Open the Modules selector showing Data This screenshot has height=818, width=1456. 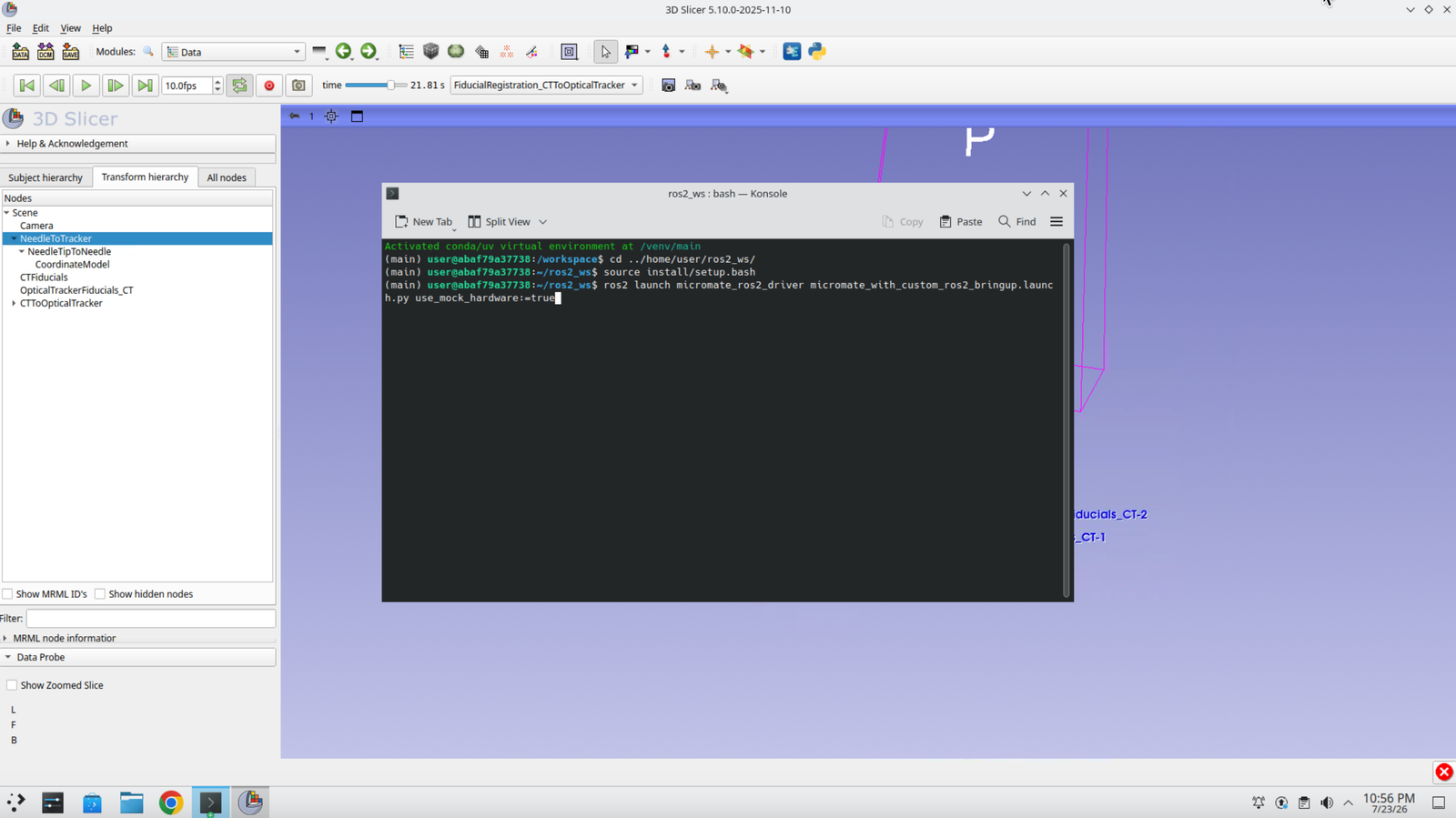click(234, 52)
